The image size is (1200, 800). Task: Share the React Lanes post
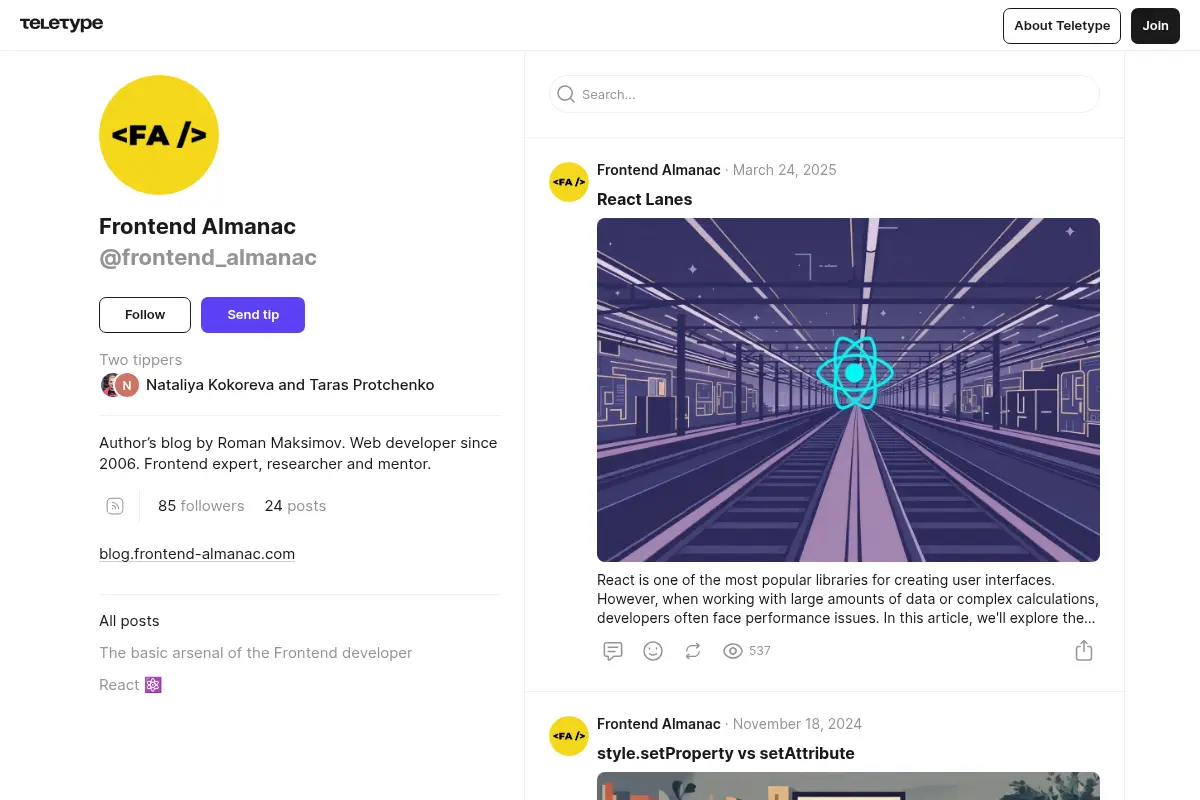(x=1084, y=651)
